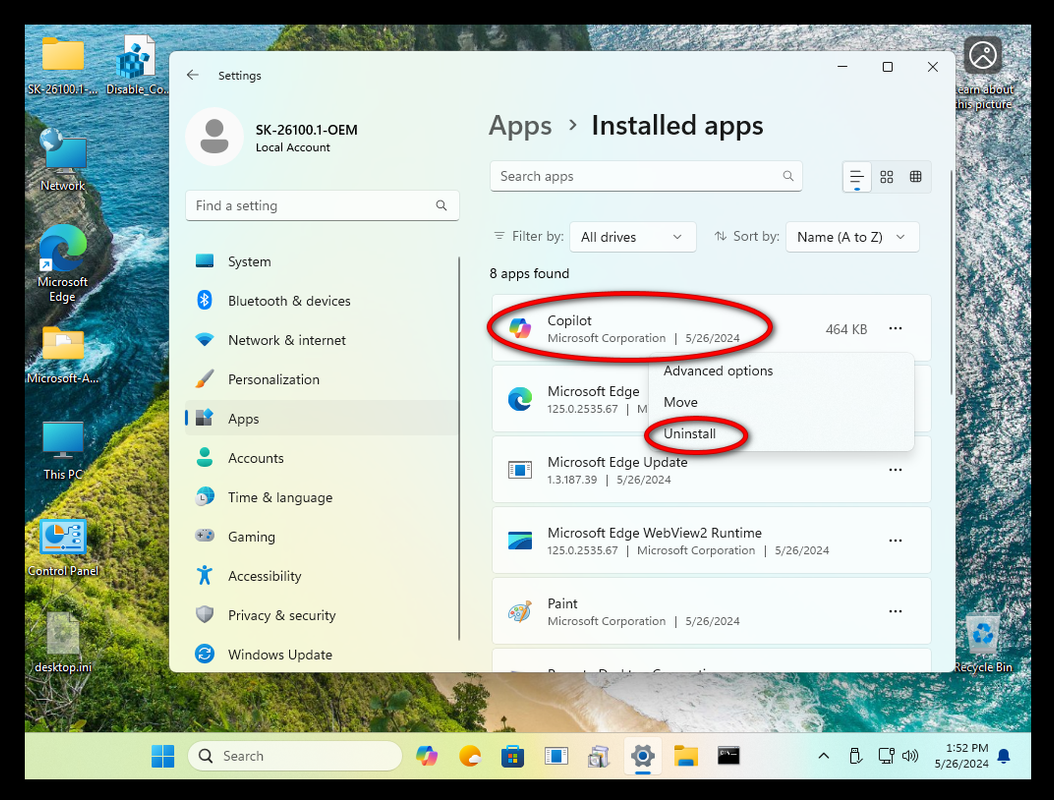The height and width of the screenshot is (800, 1054).
Task: Open Accounts settings
Action: pyautogui.click(x=321, y=458)
